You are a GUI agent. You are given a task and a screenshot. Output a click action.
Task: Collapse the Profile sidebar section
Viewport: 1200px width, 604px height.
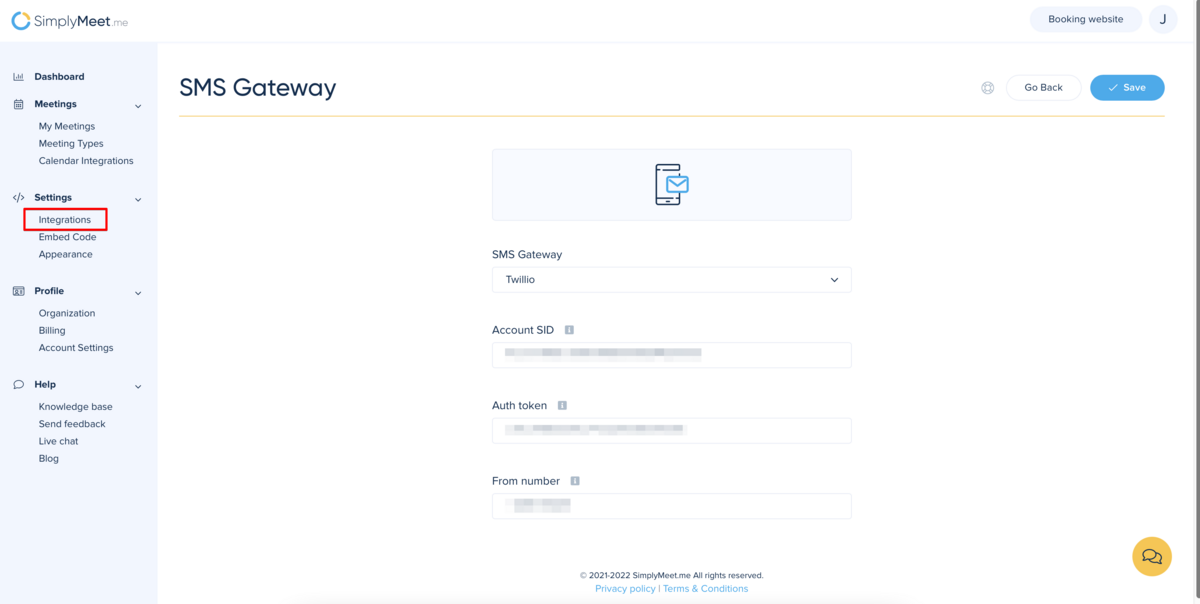click(138, 292)
